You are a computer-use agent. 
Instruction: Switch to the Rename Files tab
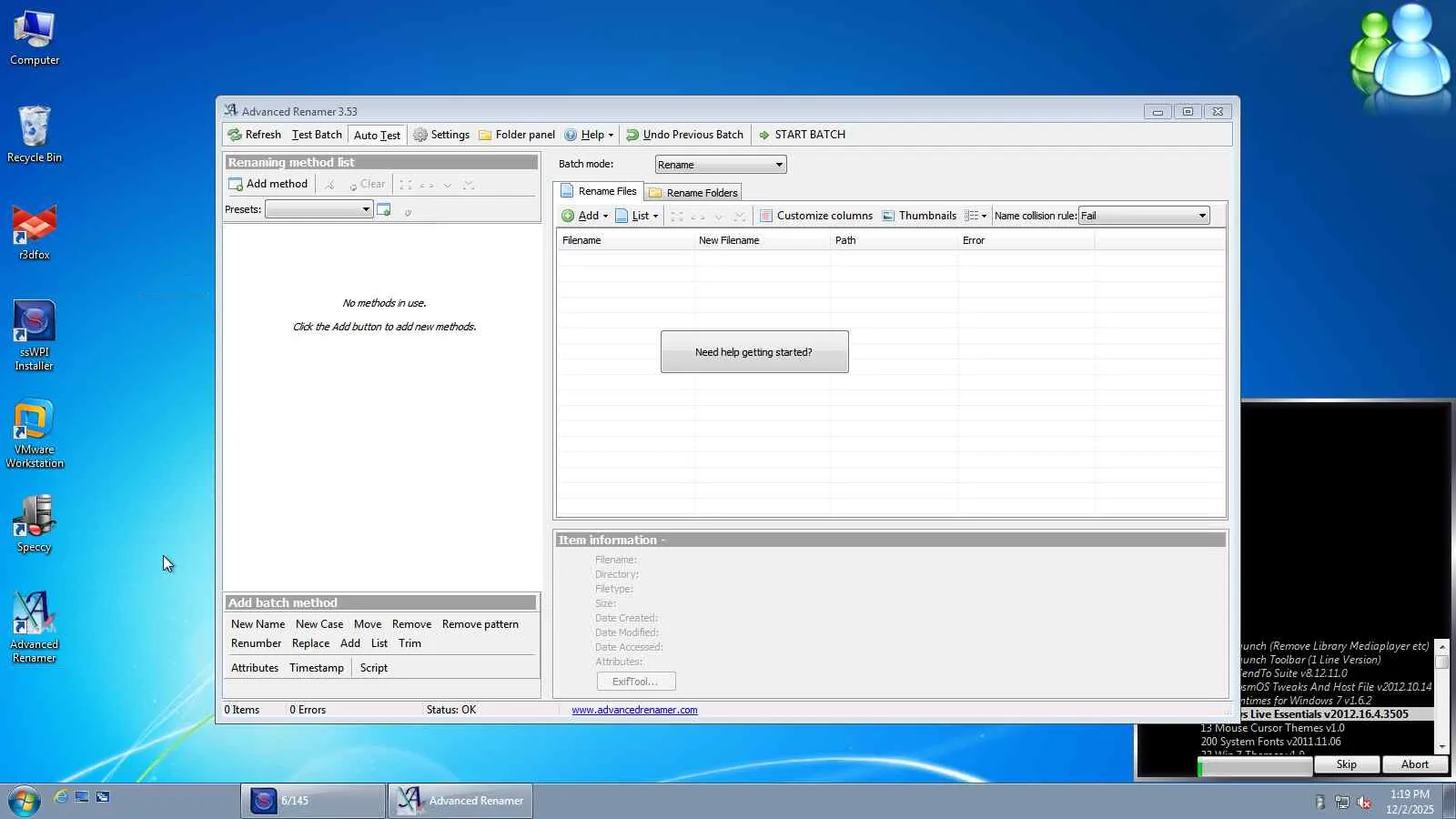coord(599,191)
